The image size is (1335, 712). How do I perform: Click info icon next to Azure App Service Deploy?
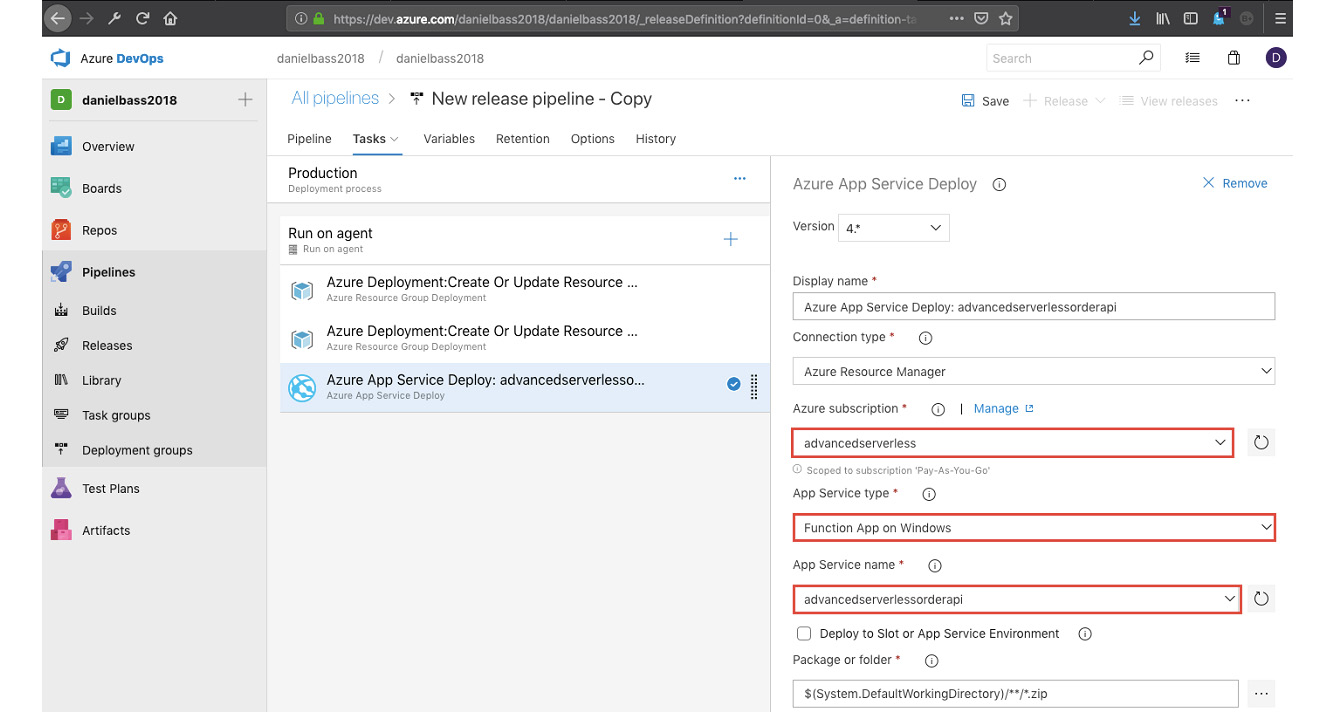coord(999,184)
